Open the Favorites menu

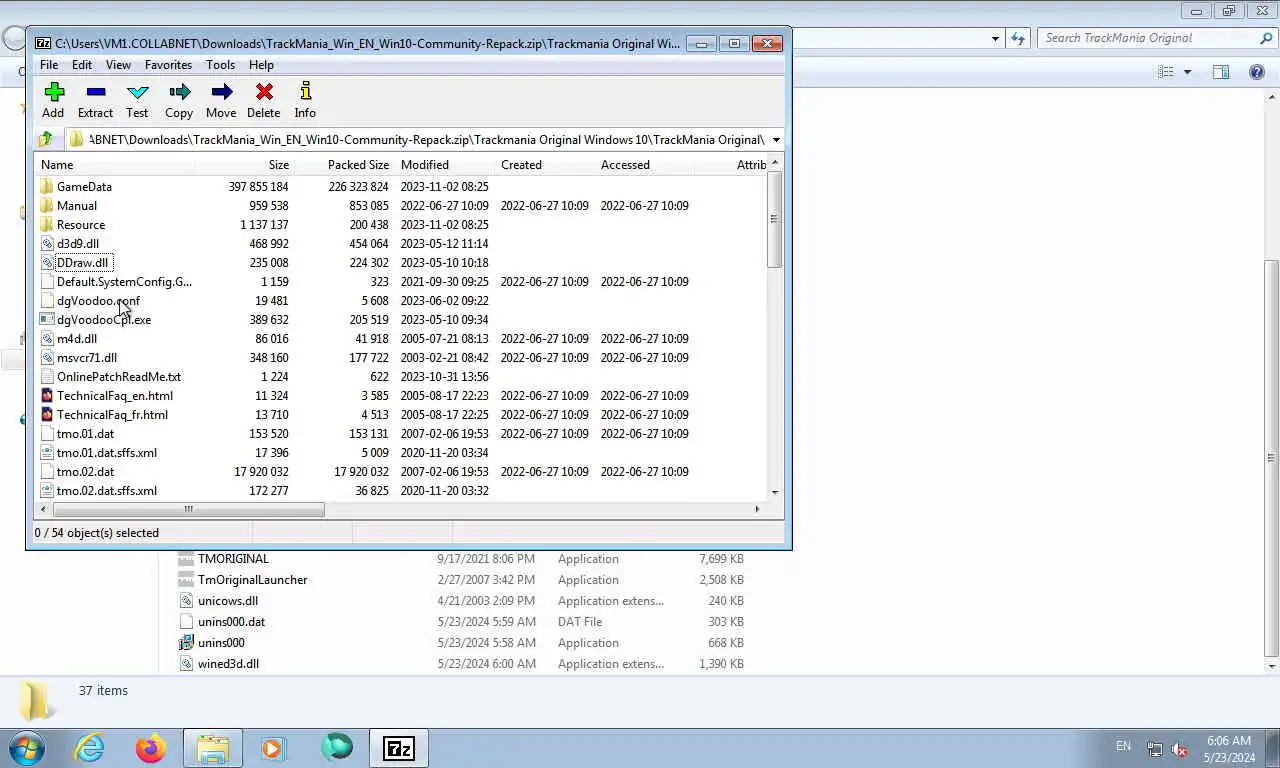coord(168,65)
